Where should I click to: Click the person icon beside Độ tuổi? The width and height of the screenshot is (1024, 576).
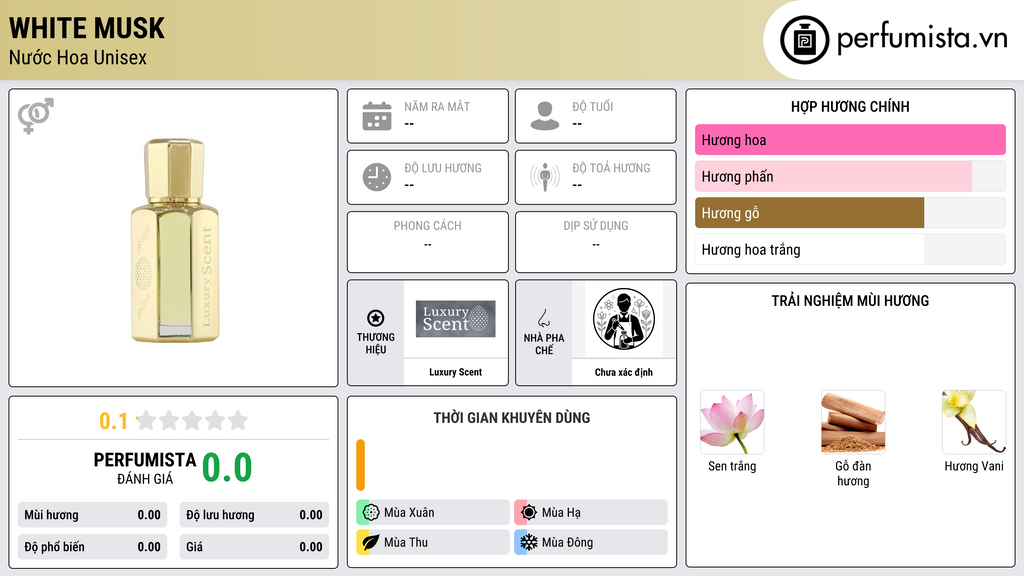coord(545,116)
